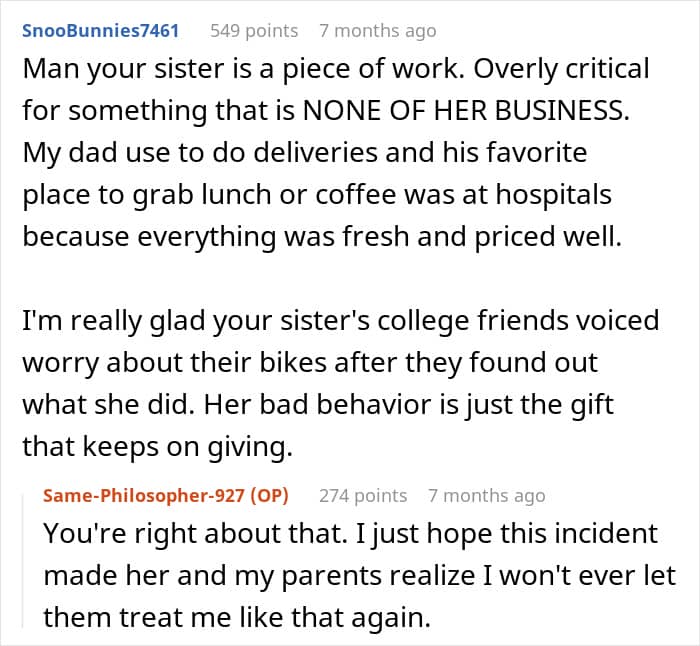The width and height of the screenshot is (700, 646).
Task: Click the 549 points score
Action: pyautogui.click(x=254, y=30)
